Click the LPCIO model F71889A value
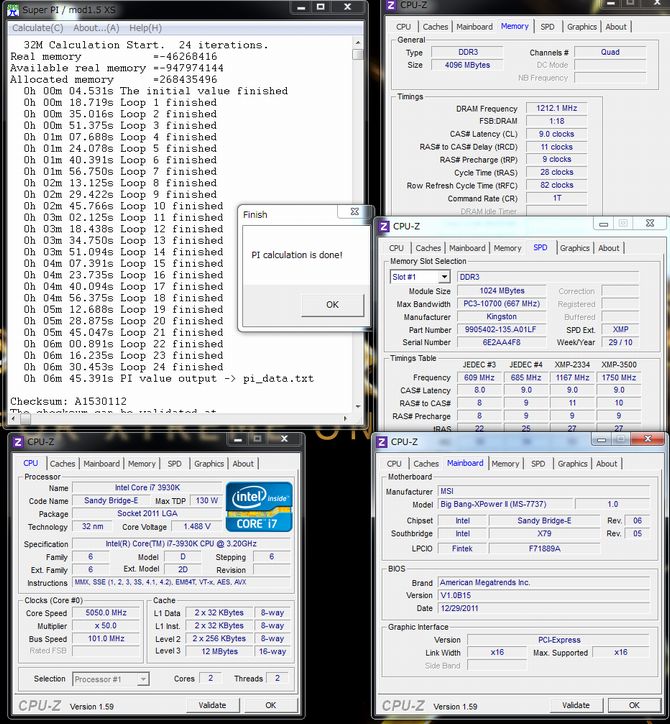The height and width of the screenshot is (724, 670). point(544,549)
